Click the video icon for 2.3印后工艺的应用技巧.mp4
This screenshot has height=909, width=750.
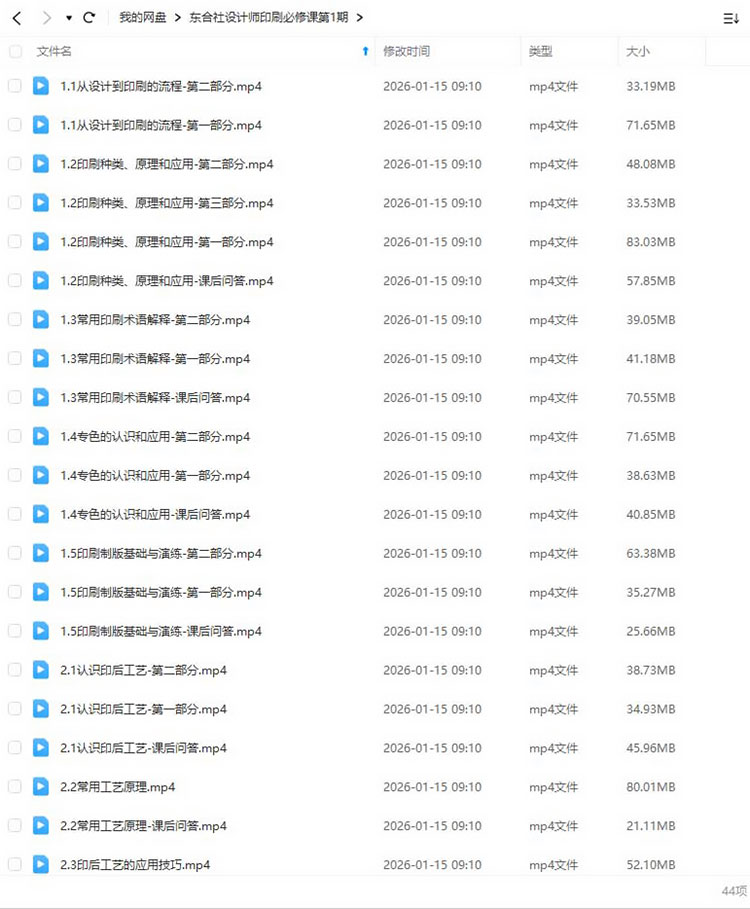41,864
